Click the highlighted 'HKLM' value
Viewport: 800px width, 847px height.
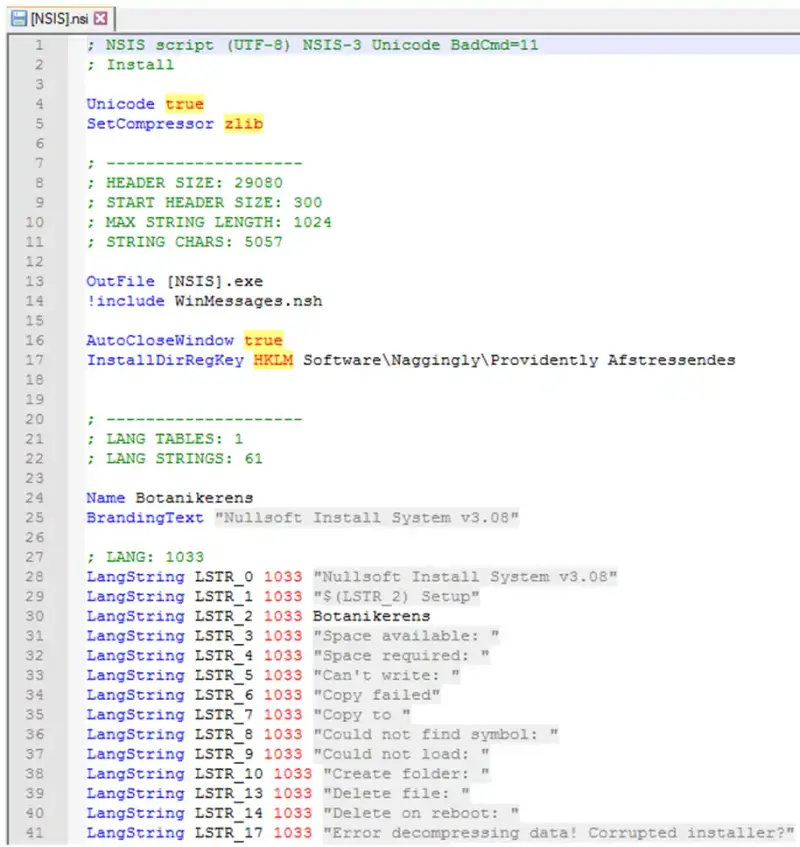pos(273,360)
